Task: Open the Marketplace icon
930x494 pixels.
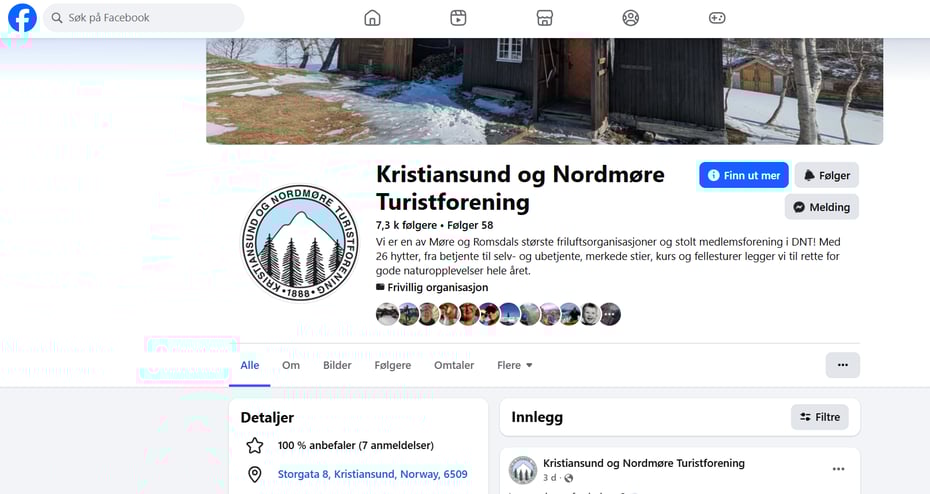Action: click(544, 18)
